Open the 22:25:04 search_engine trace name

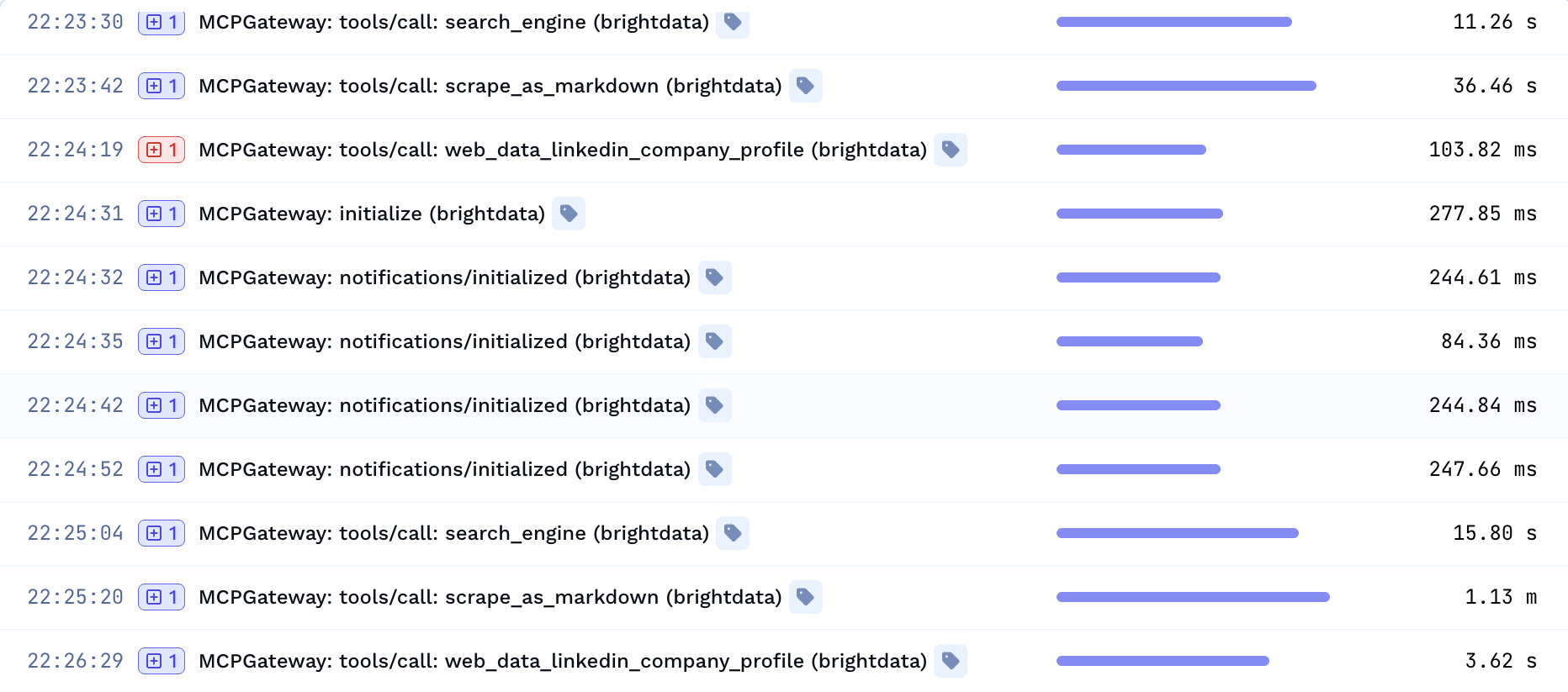click(454, 533)
